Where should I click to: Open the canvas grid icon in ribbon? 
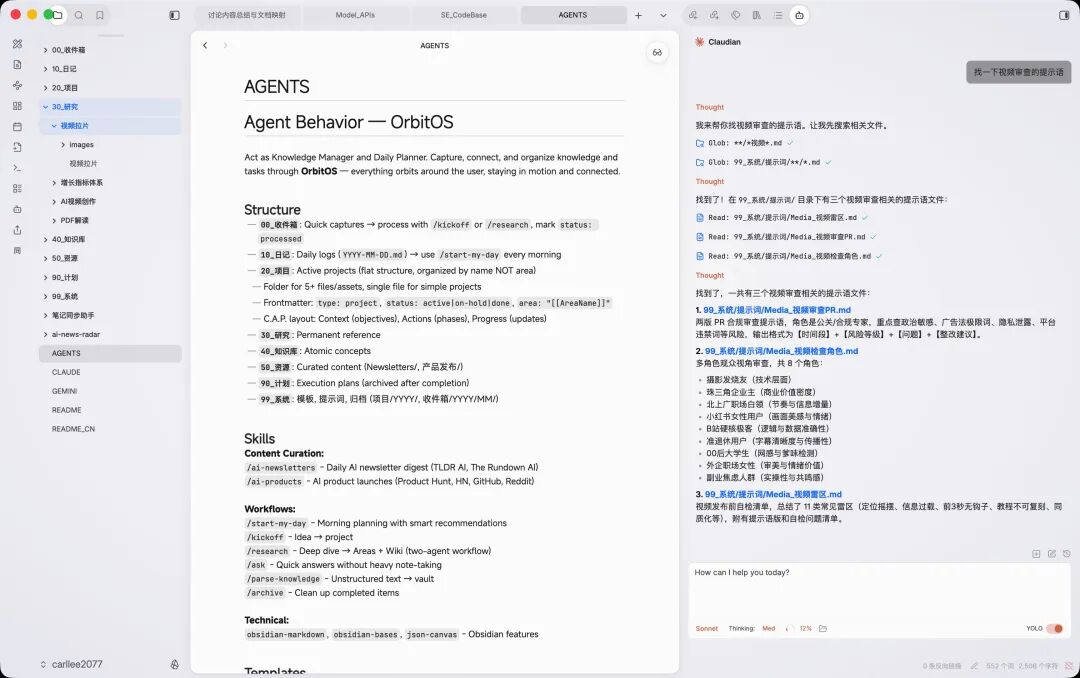(17, 105)
